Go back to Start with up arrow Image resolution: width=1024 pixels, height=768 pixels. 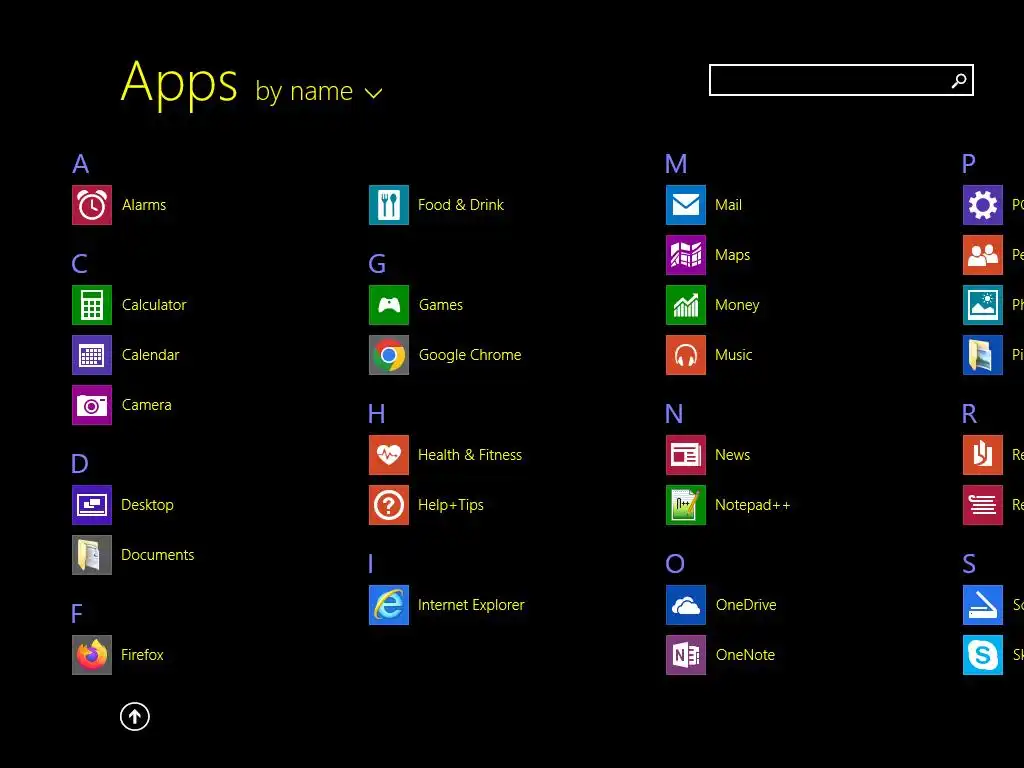(x=135, y=716)
